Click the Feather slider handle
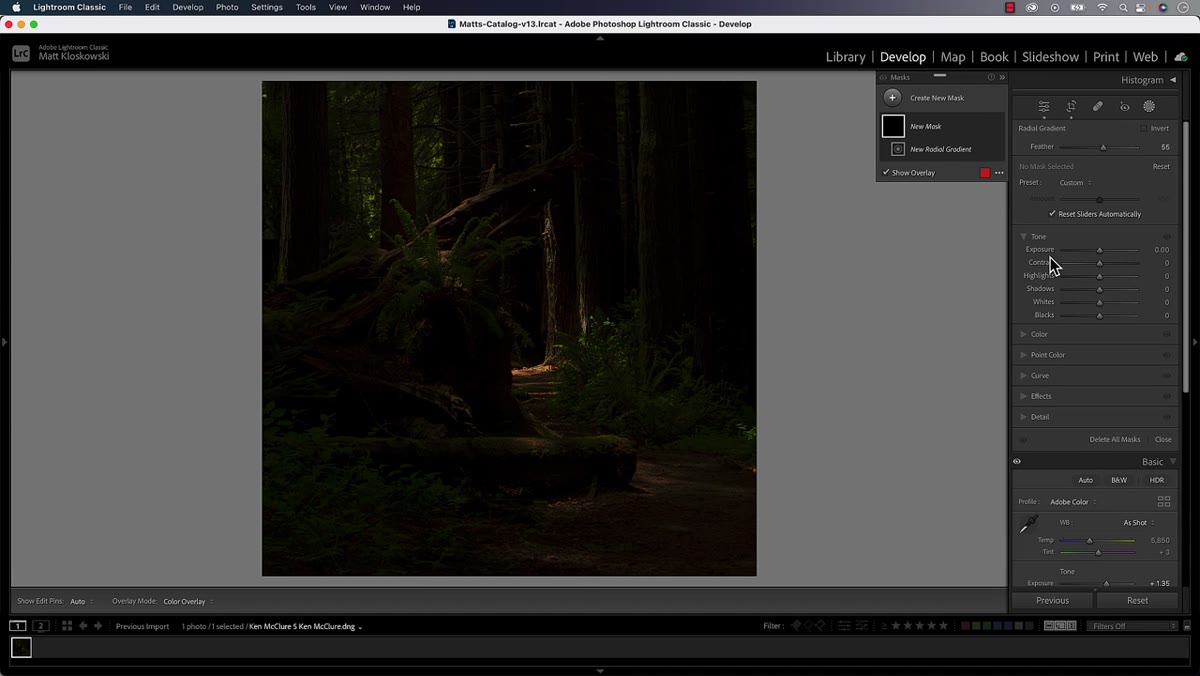The height and width of the screenshot is (676, 1200). tap(1103, 147)
